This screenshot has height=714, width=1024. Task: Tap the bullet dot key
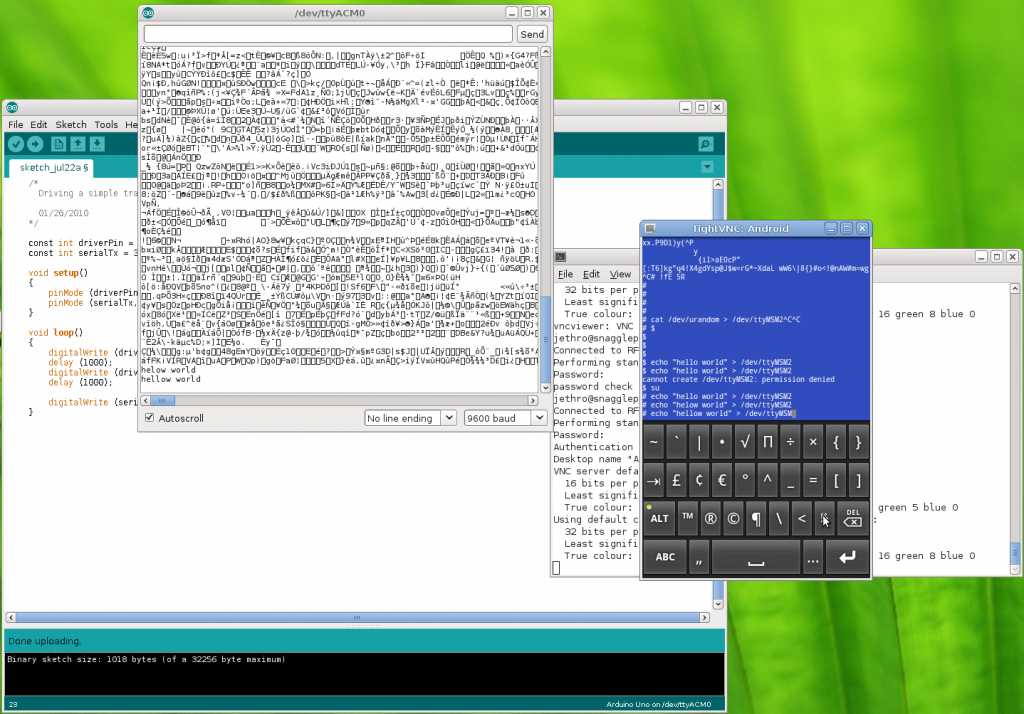722,442
